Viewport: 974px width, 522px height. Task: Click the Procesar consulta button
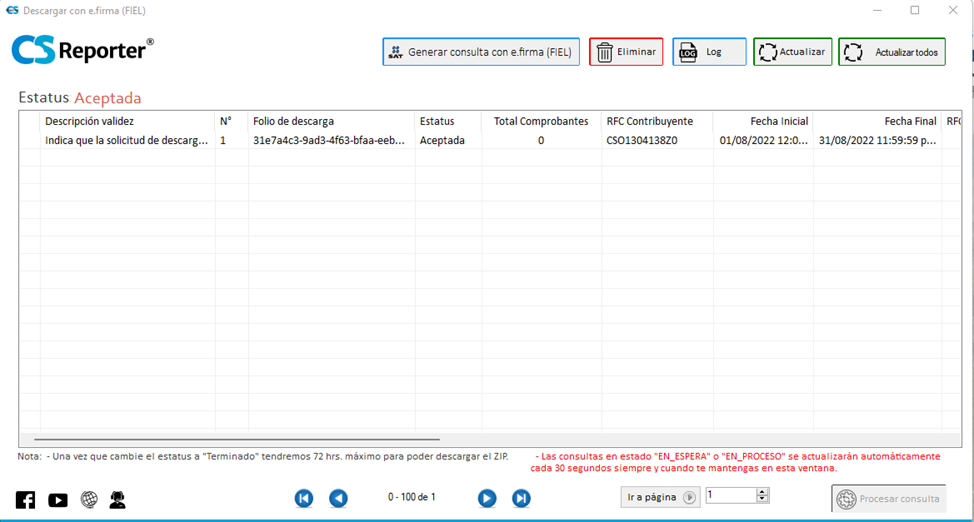888,498
